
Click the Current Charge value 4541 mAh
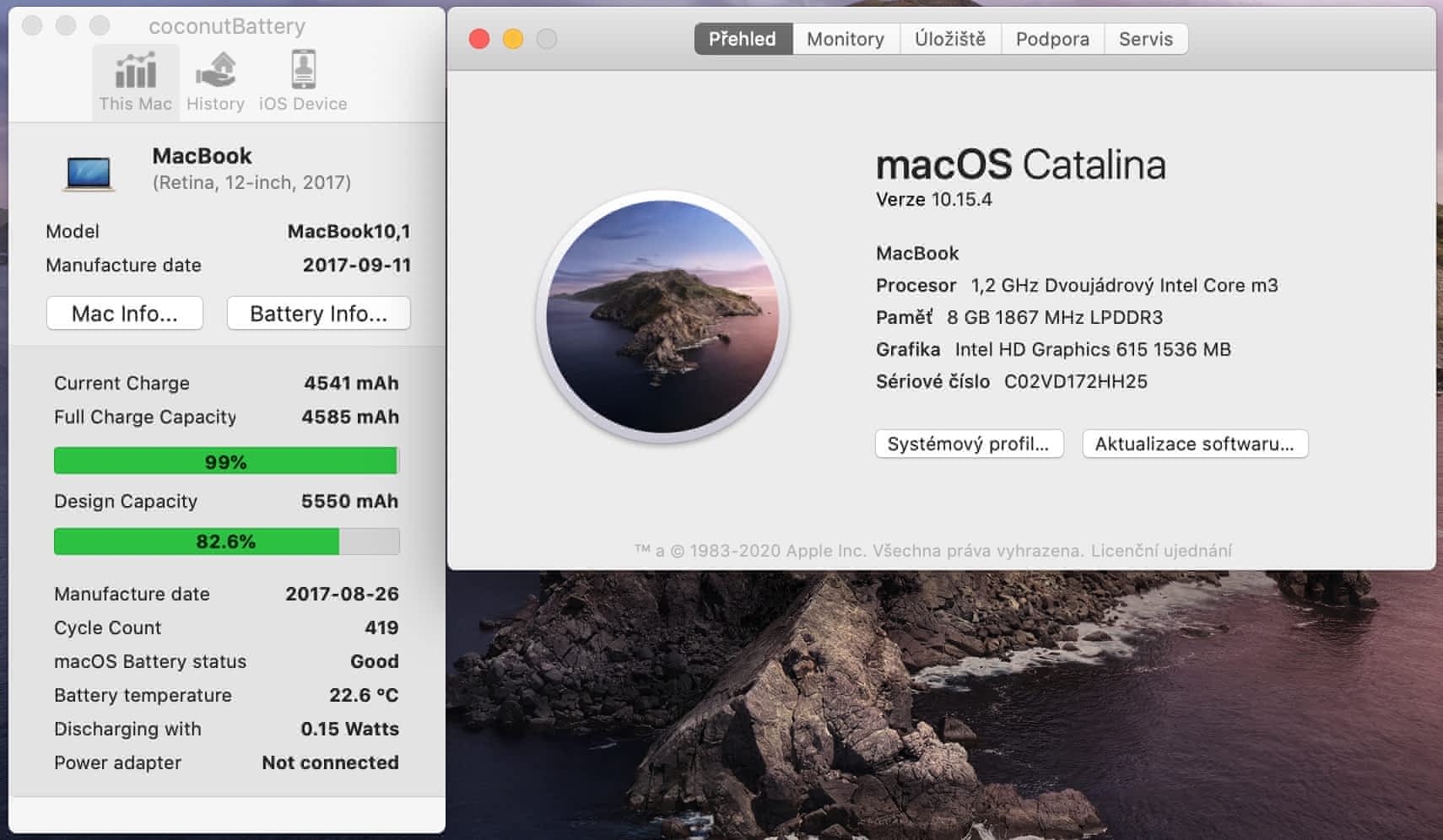coord(351,383)
